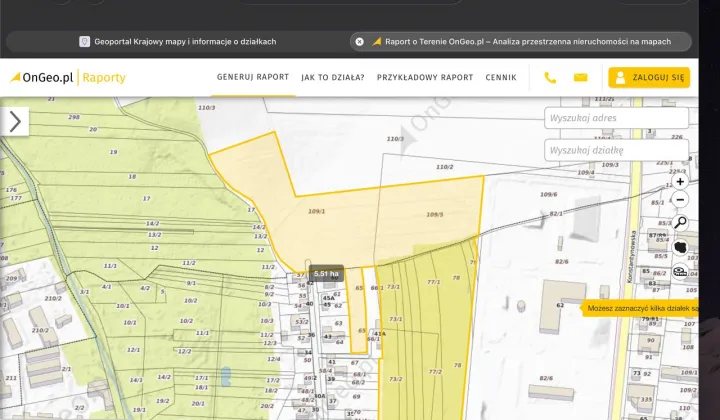Zoom out with the minus map button
720x420 pixels.
coord(680,200)
